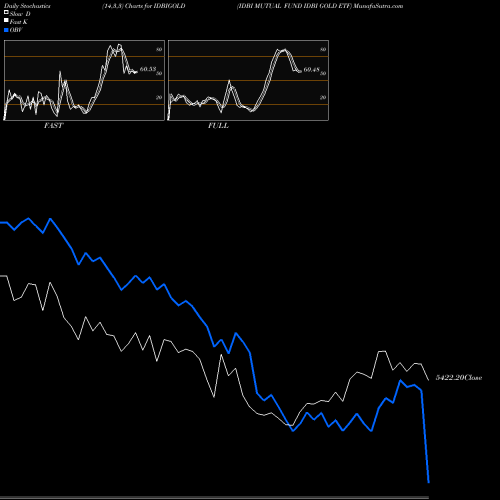This screenshot has height=500, width=500.
Task: Click the 50 level label in FULL chart
Action: click(x=323, y=73)
